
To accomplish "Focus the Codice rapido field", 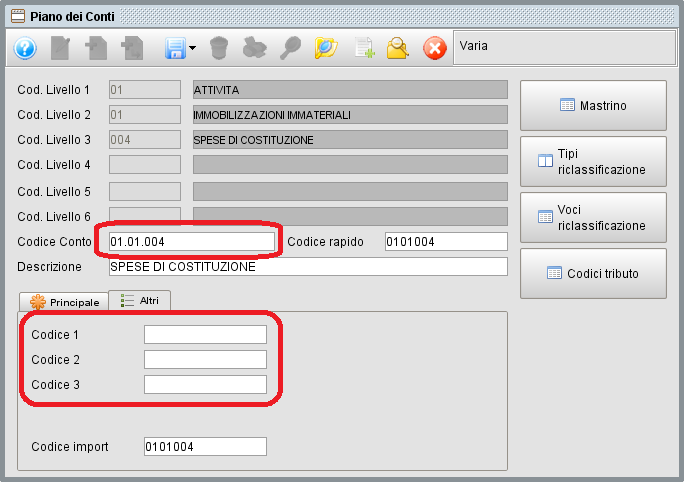I will pyautogui.click(x=445, y=241).
